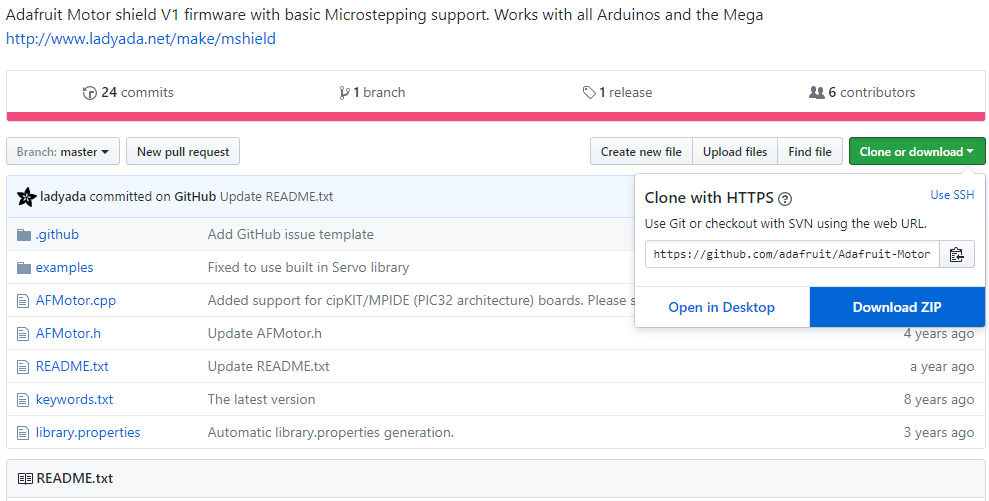Copy clone URL to clipboard icon
Viewport: 989px width, 501px height.
pyautogui.click(x=957, y=254)
